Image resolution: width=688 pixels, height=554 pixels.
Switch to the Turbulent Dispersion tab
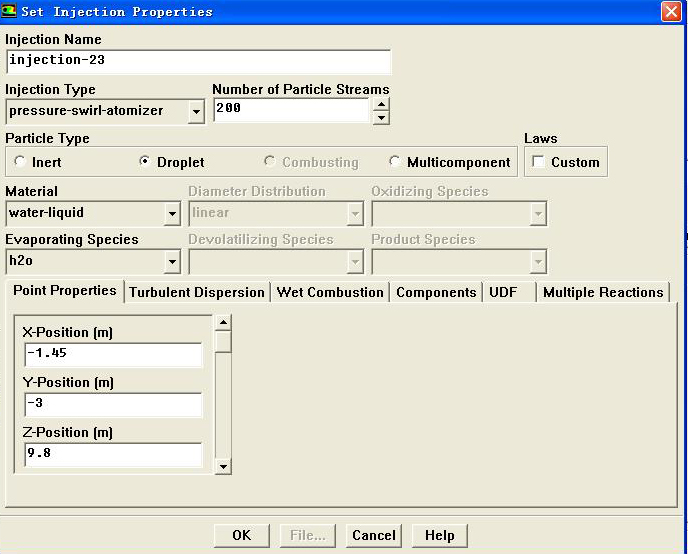(x=197, y=292)
